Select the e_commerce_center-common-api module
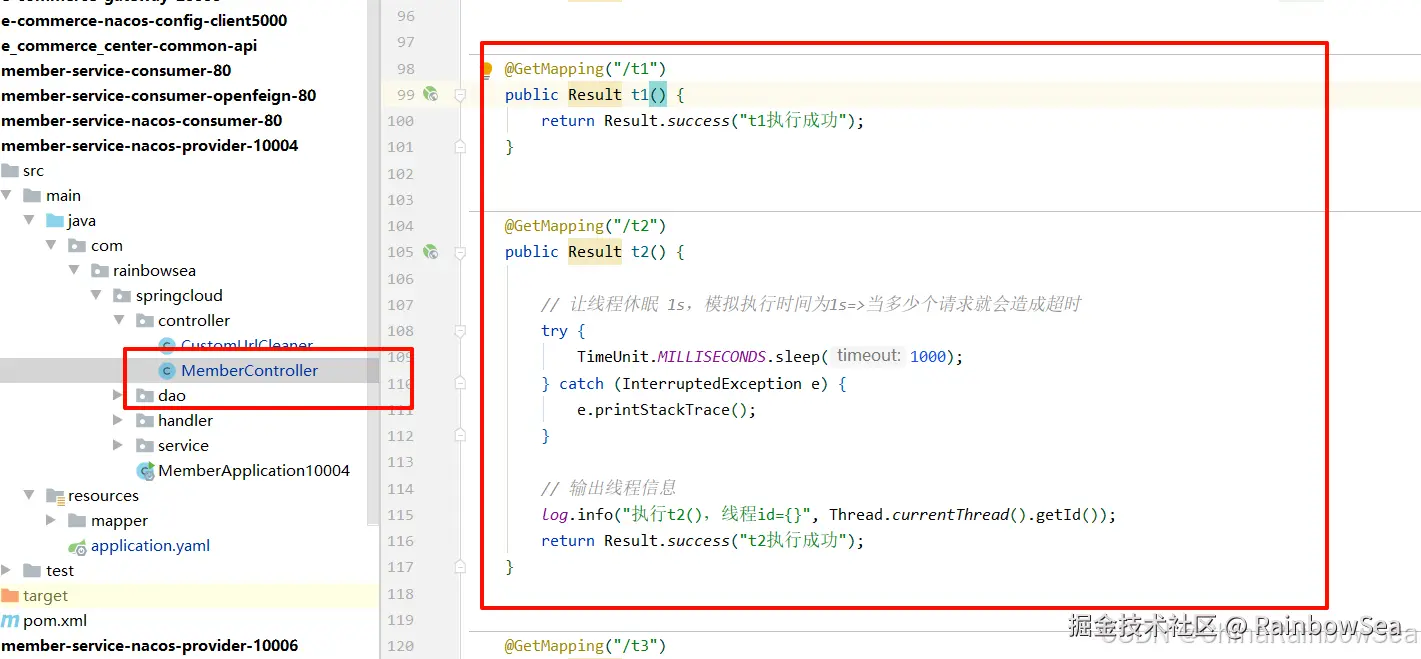This screenshot has height=659, width=1421. [129, 46]
